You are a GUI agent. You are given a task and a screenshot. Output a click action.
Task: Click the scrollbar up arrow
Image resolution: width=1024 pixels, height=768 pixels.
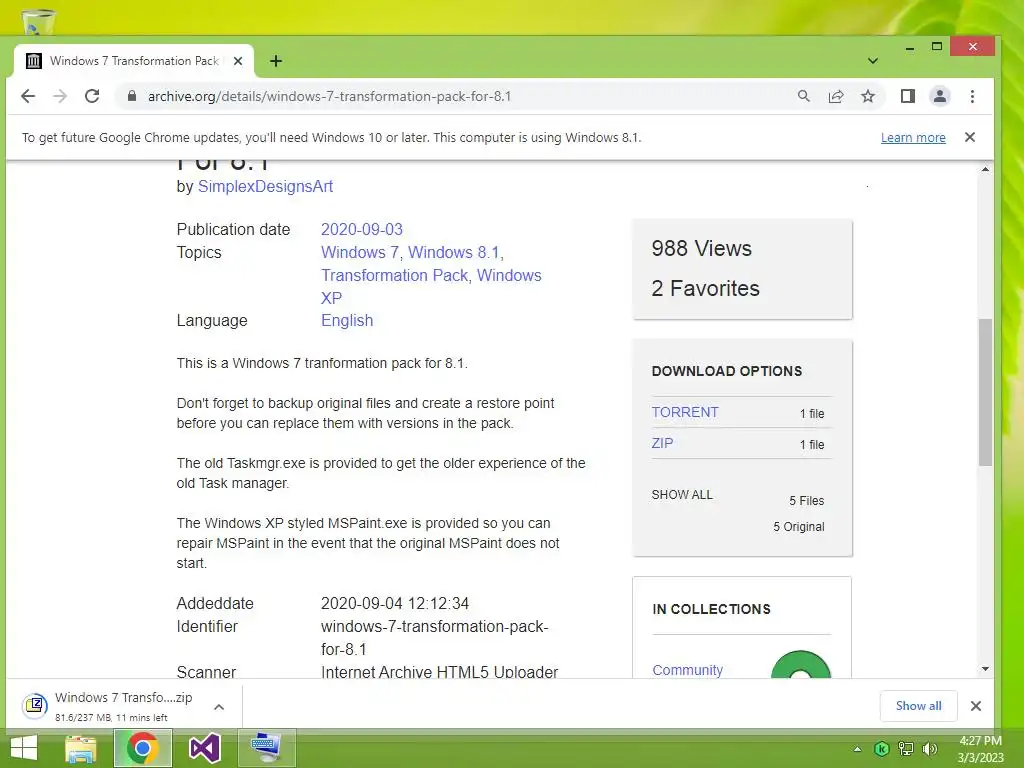[x=985, y=169]
